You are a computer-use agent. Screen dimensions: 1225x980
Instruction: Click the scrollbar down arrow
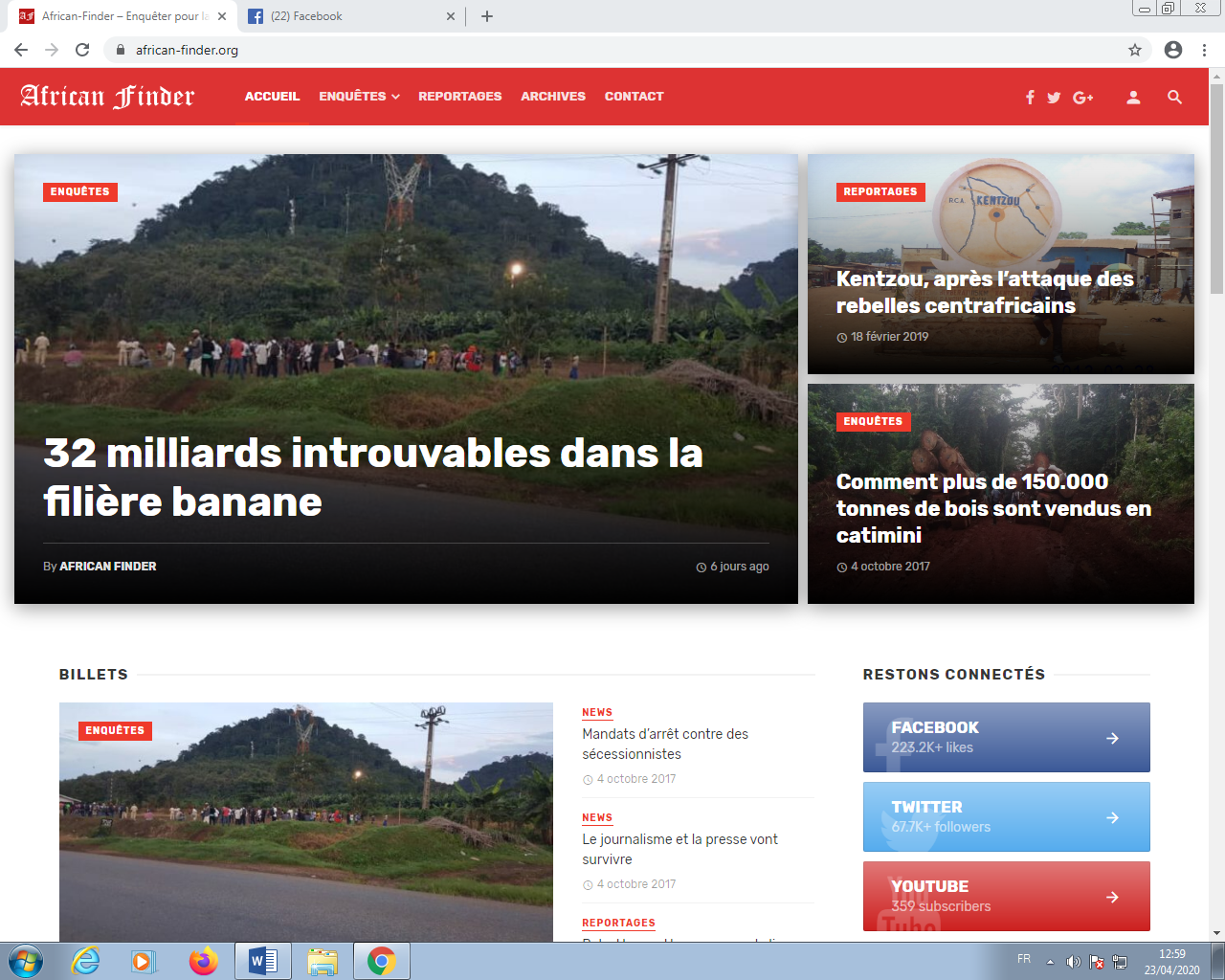[1216, 933]
